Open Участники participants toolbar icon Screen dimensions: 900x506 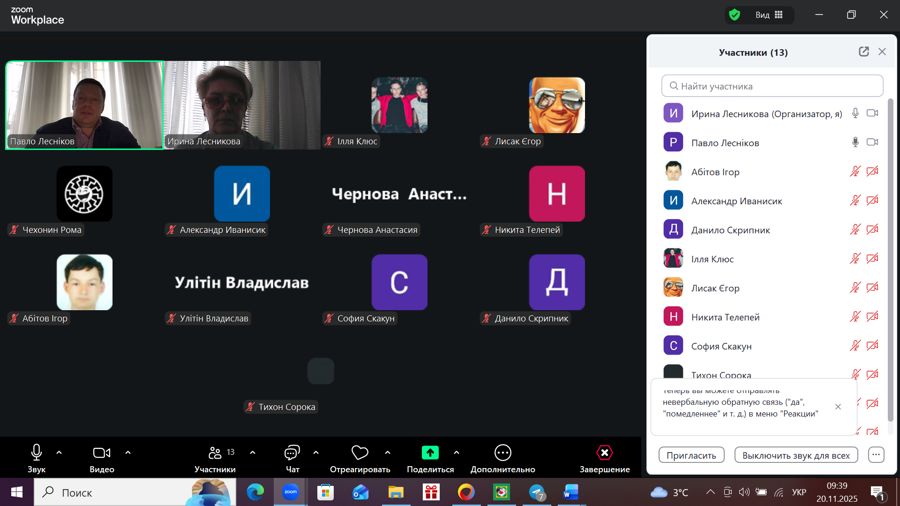click(215, 453)
